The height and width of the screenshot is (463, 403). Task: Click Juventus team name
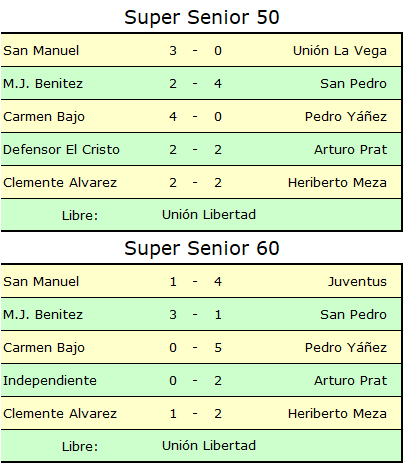coord(357,282)
